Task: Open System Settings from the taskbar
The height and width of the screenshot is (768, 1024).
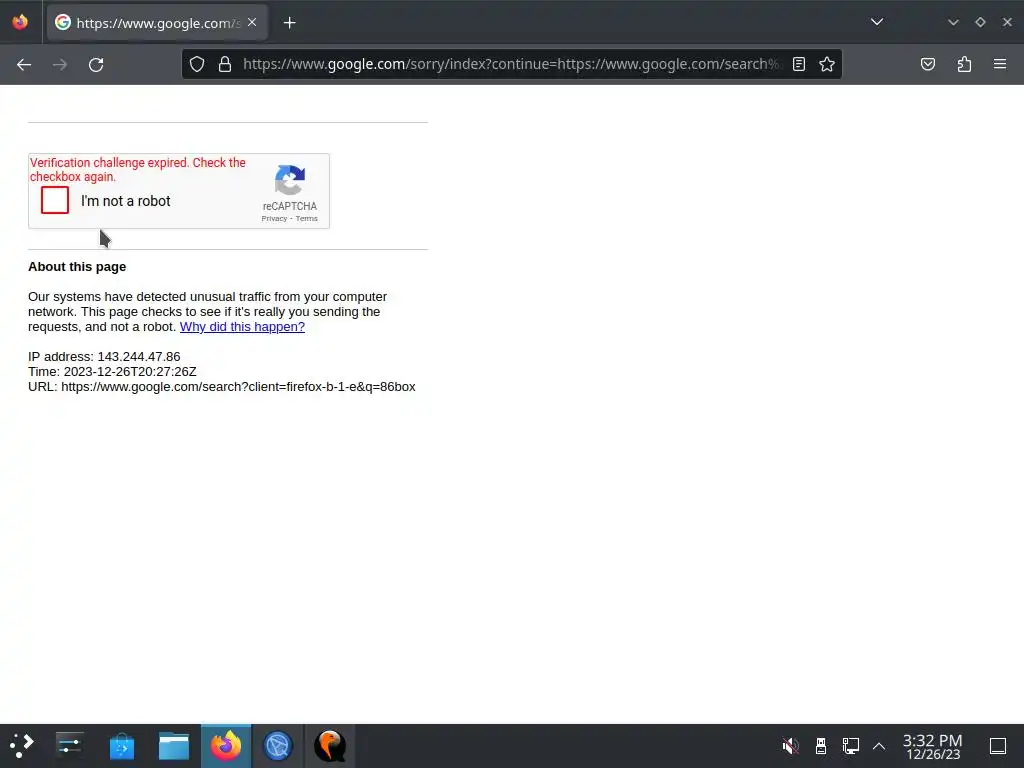Action: 69,745
